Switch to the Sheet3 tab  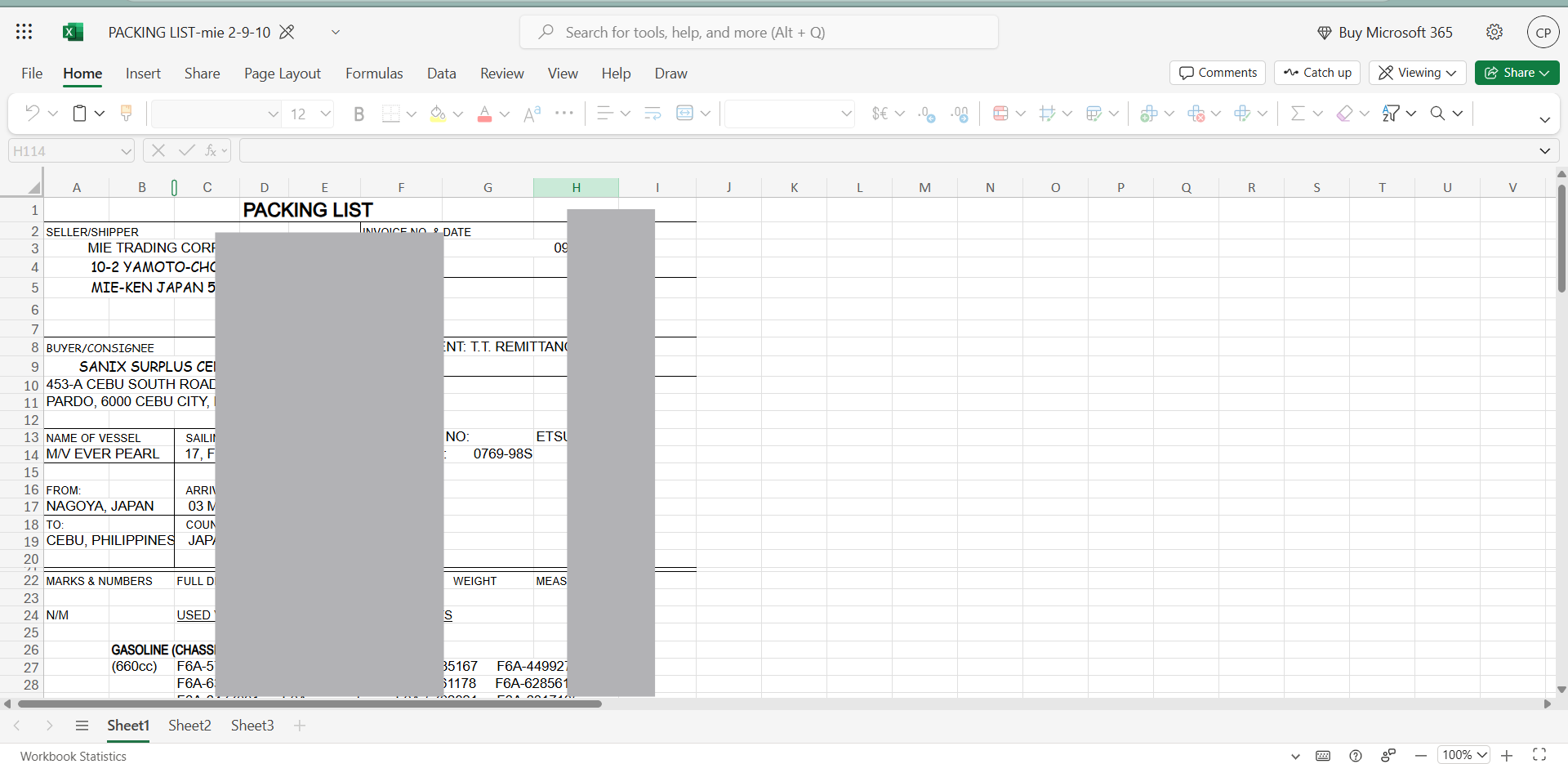(252, 726)
